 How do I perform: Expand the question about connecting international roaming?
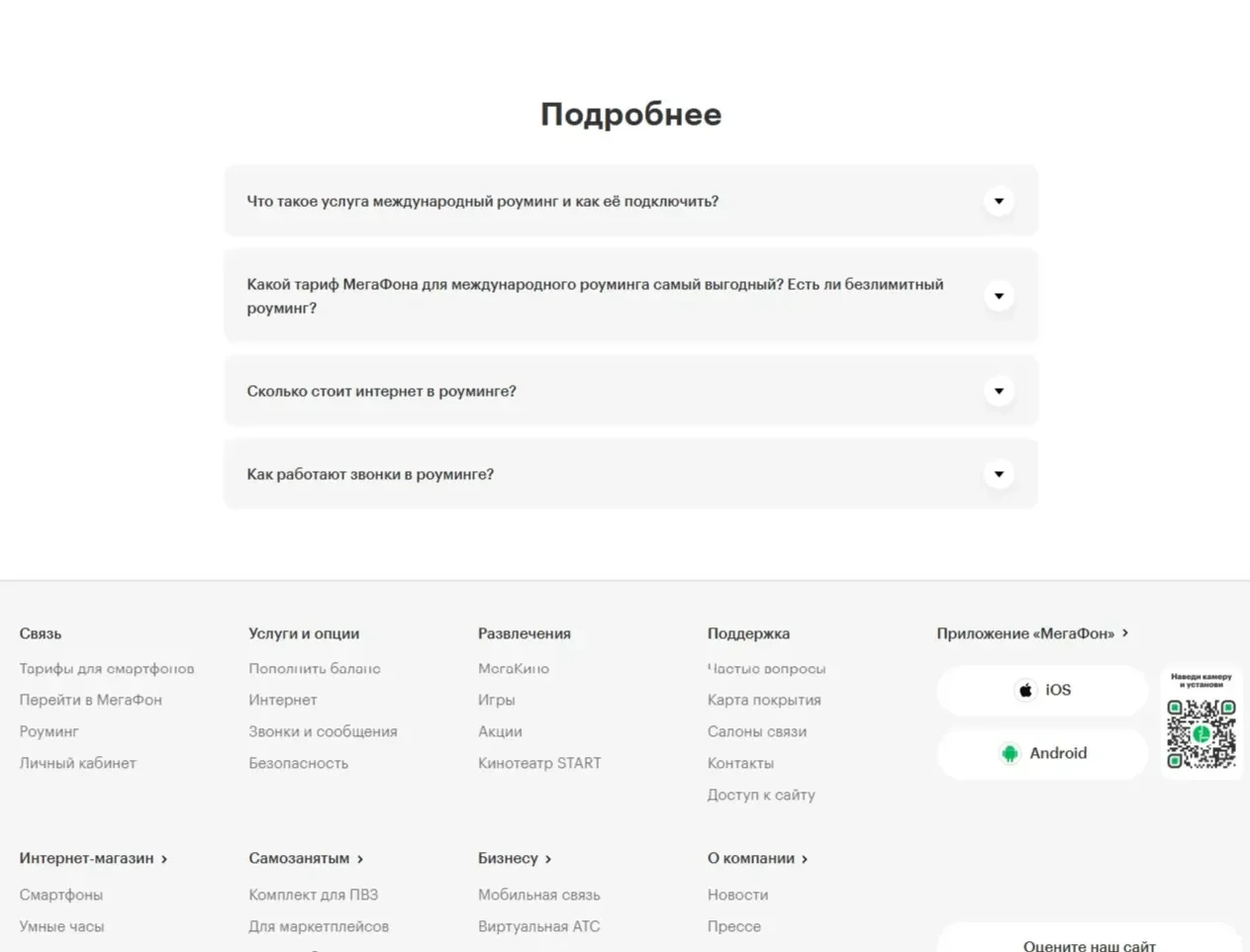pos(630,201)
